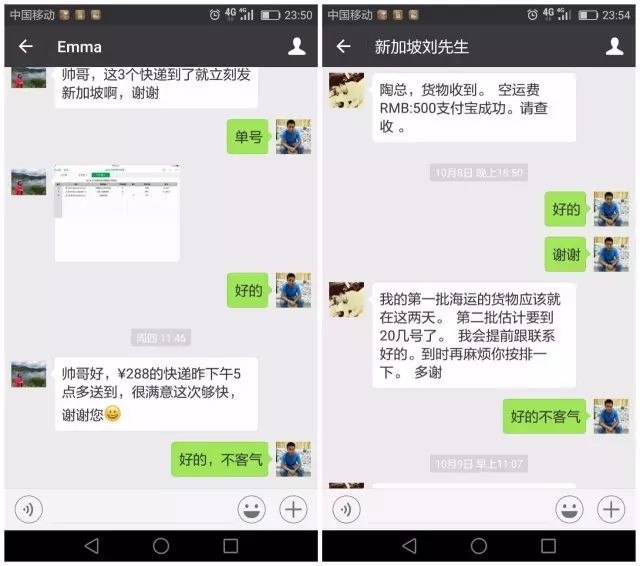Screen dimensions: 640x566
Task: Tap 刘先生's avatar beside 空运费 message
Action: pos(347,91)
